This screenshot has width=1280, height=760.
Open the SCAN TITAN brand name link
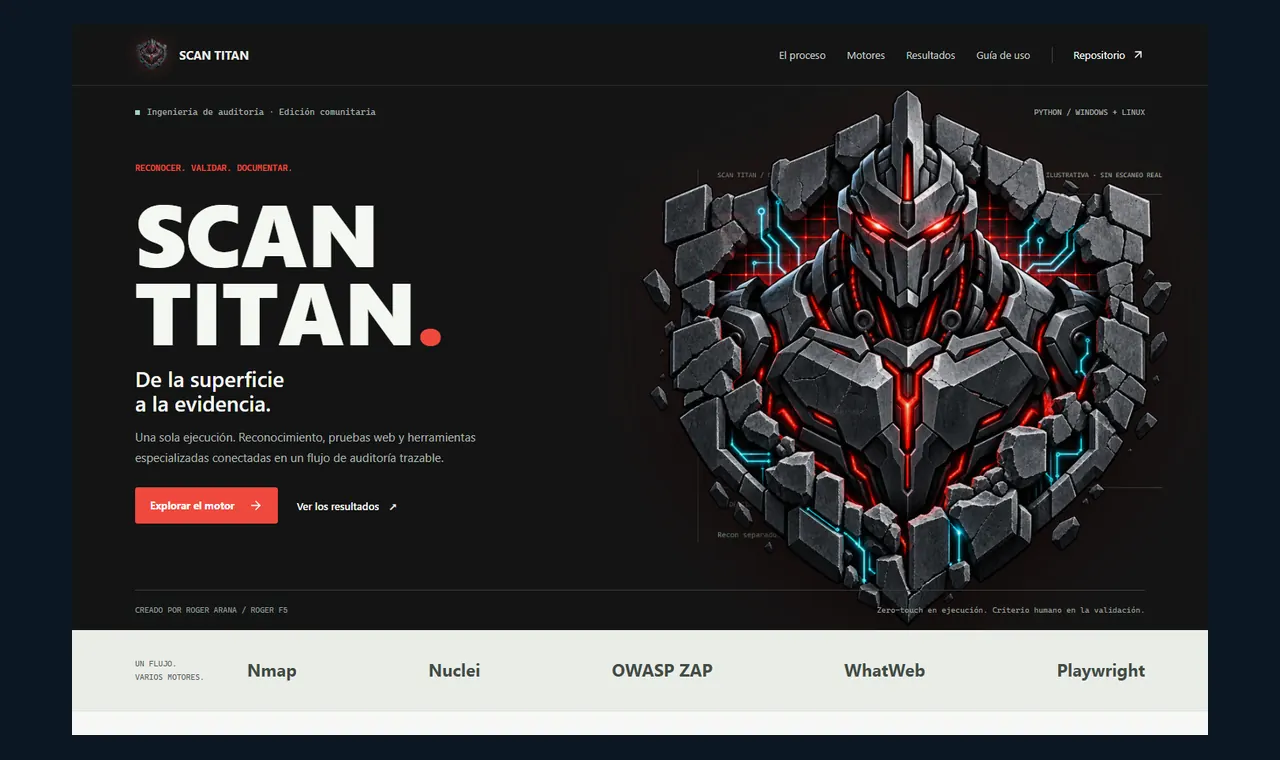214,55
